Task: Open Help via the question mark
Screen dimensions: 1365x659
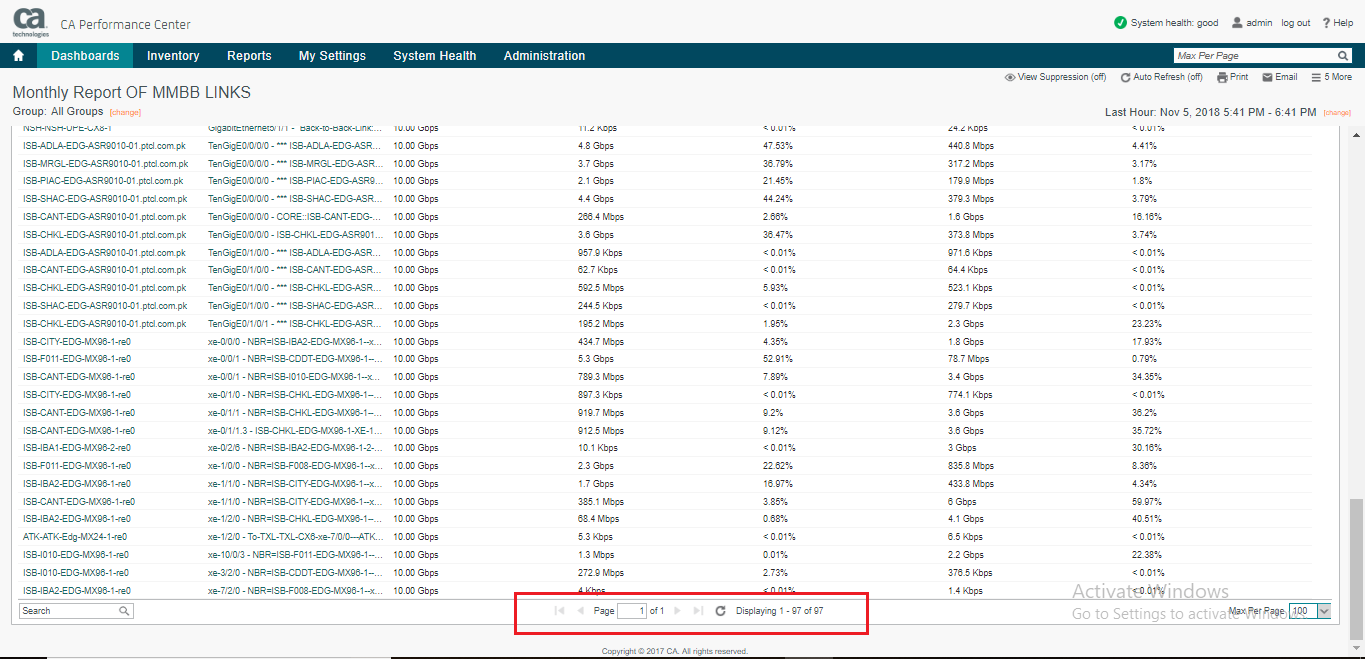Action: tap(1326, 22)
